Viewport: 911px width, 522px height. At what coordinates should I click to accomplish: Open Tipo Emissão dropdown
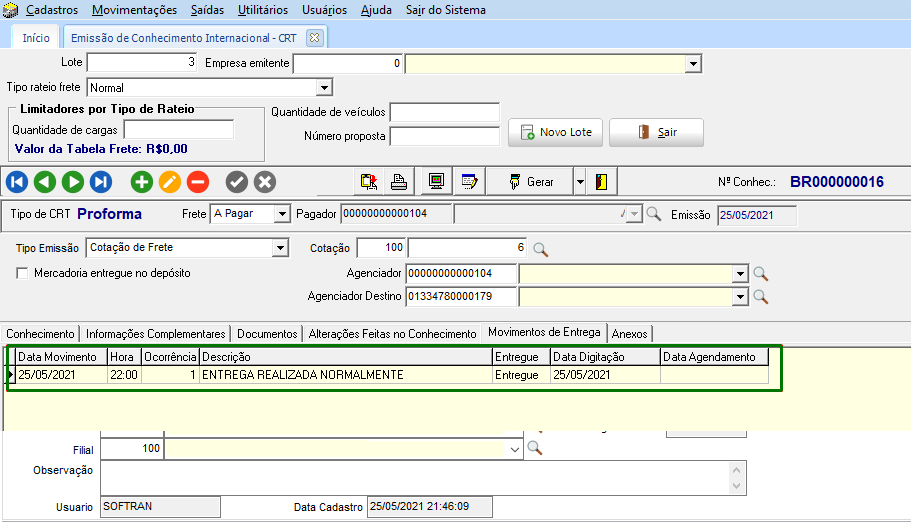[x=280, y=248]
